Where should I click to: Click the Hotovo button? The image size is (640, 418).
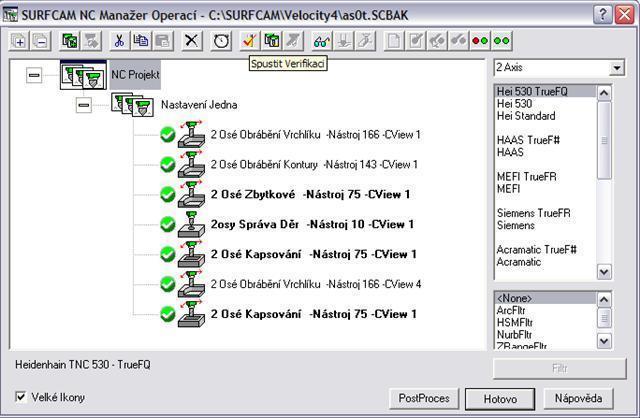pos(500,399)
